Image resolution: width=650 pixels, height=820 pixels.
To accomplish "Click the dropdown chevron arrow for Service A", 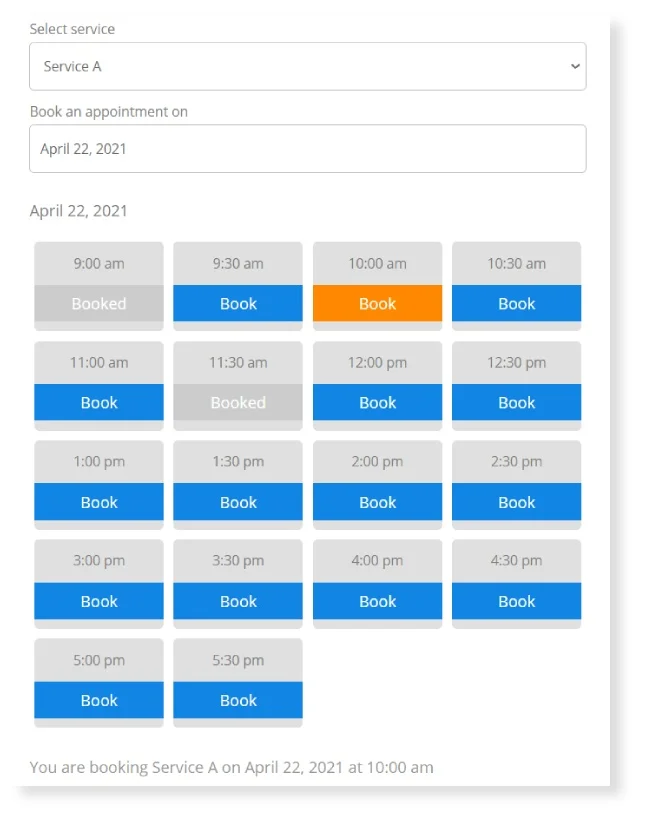I will coord(575,66).
